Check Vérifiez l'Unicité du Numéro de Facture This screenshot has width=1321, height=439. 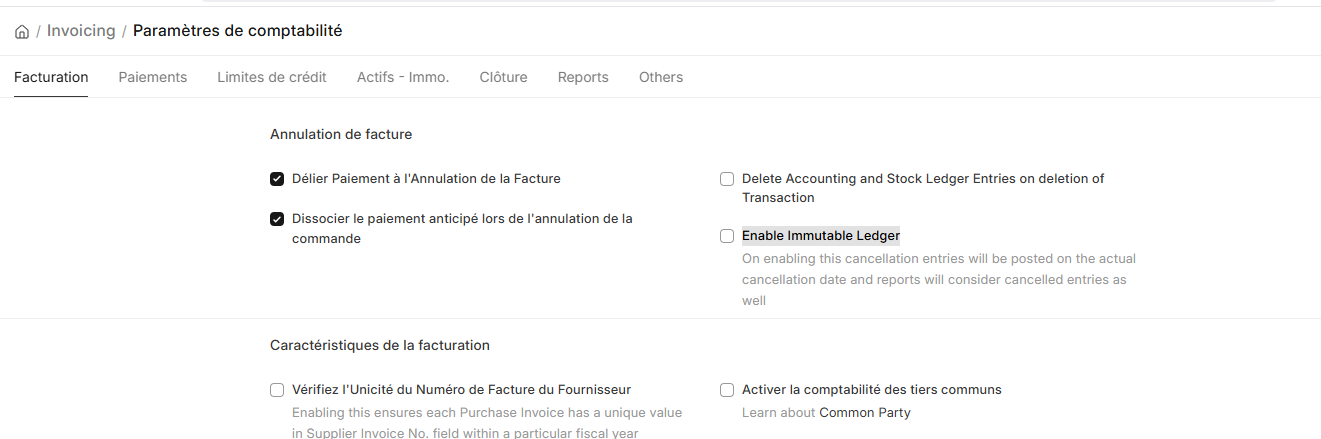coord(277,390)
